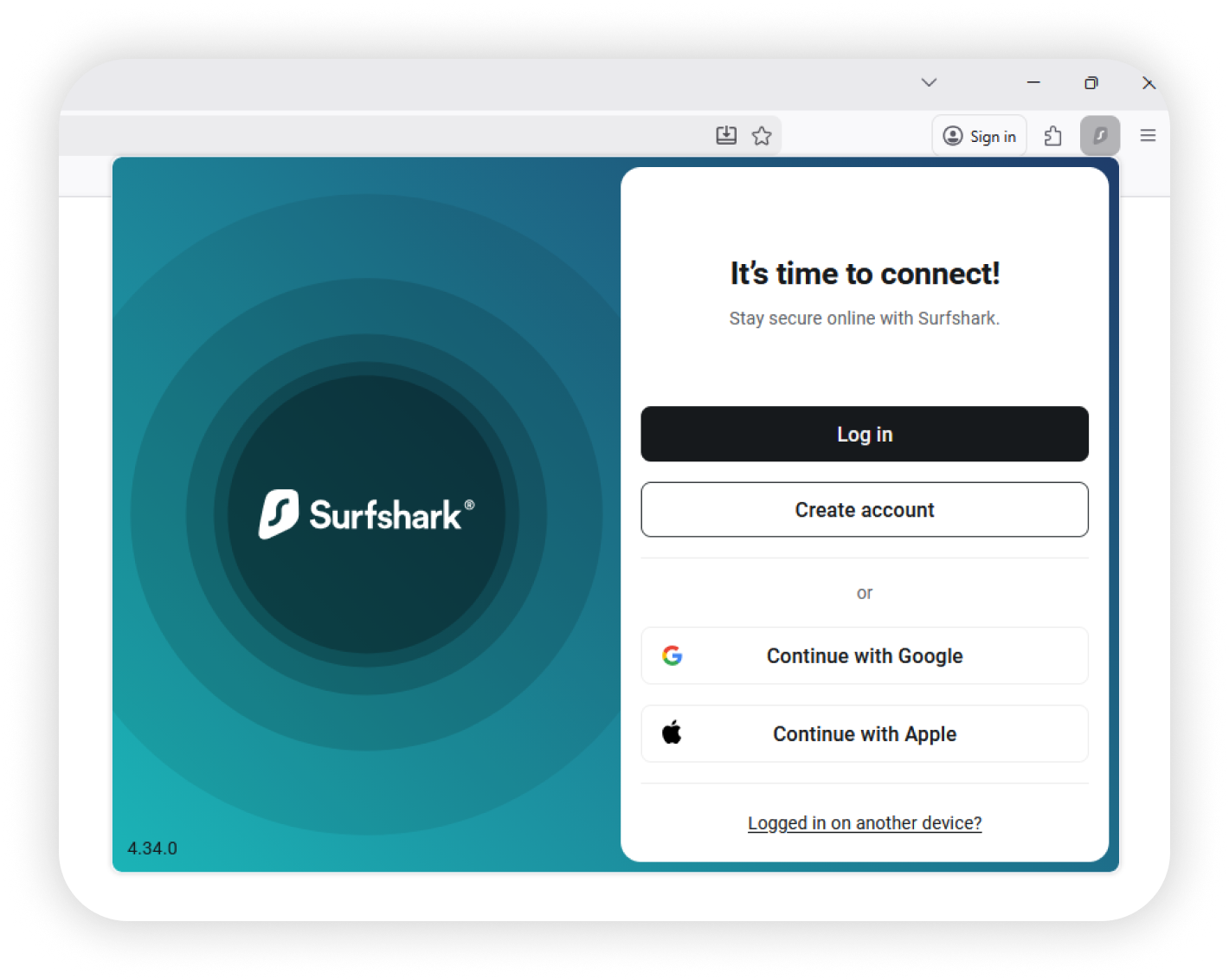
Task: Click the It's time to connect heading
Action: (865, 274)
